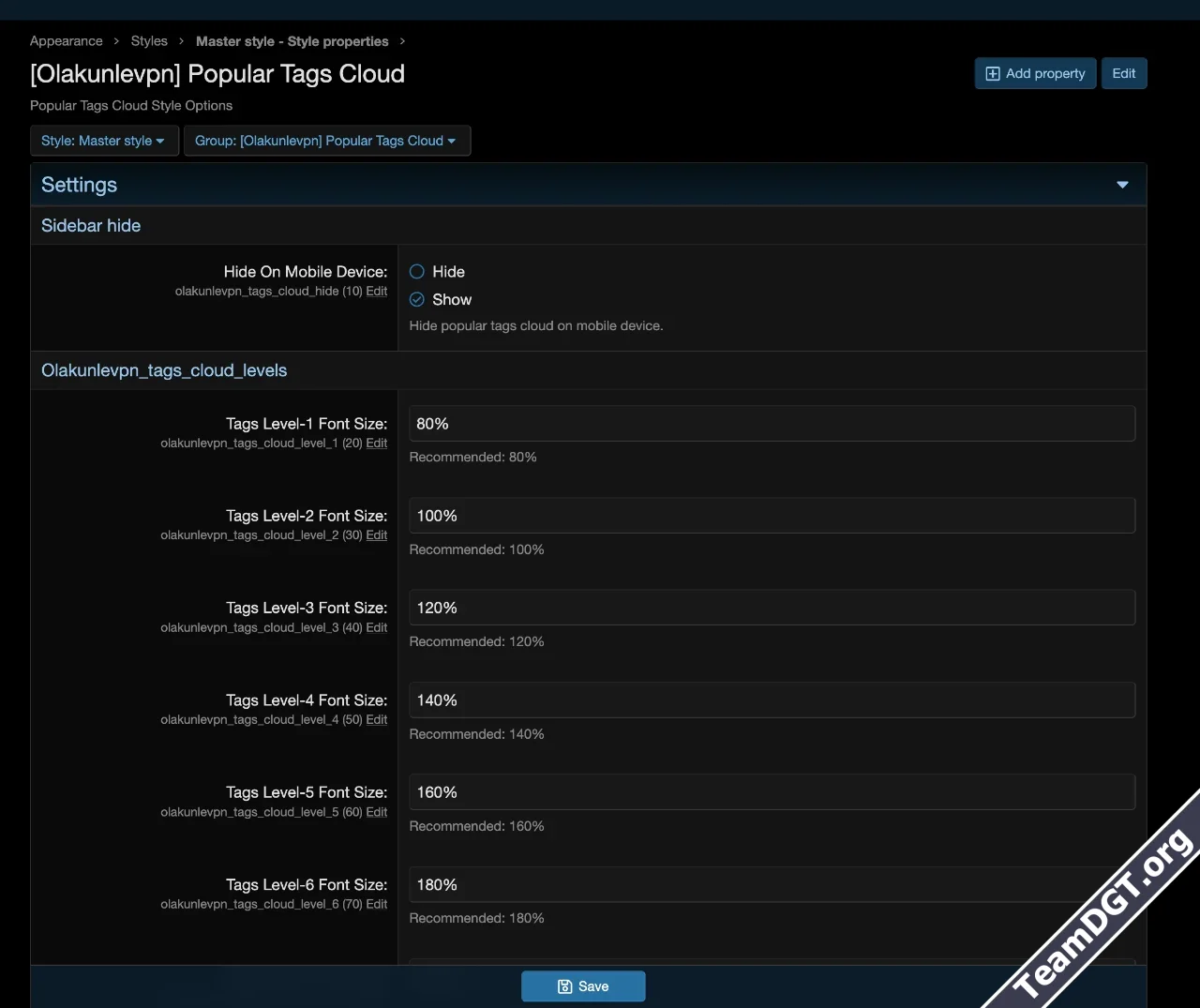Click into Tags Level-4 Font Size field
The image size is (1200, 1008).
point(772,700)
